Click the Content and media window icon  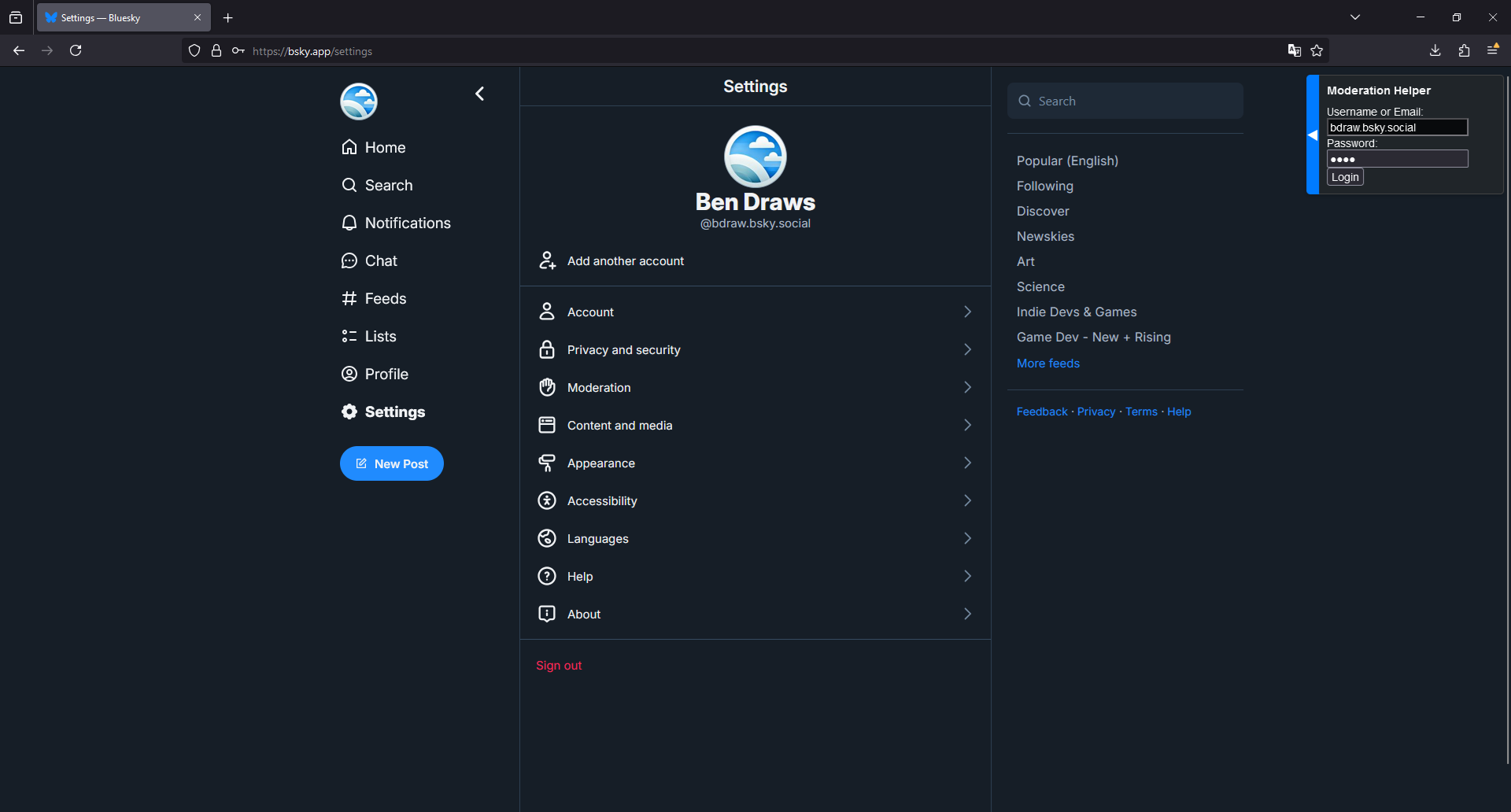[547, 425]
